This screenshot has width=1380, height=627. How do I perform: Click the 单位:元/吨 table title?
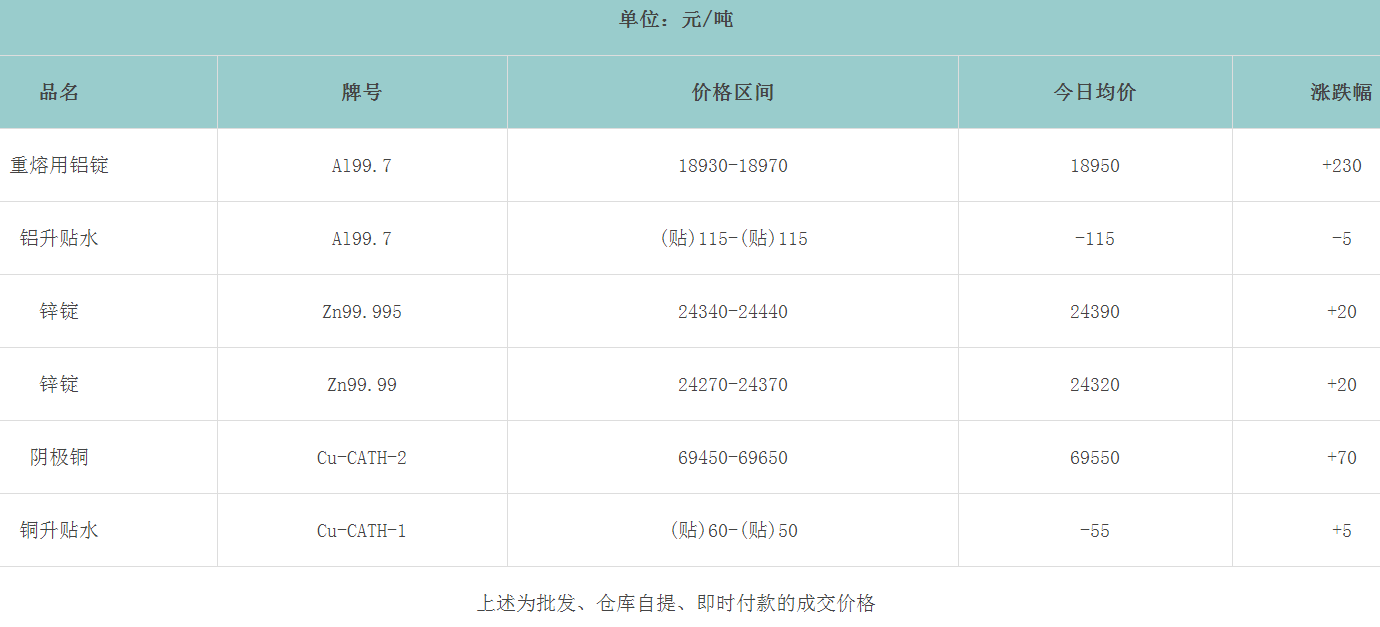tap(676, 19)
